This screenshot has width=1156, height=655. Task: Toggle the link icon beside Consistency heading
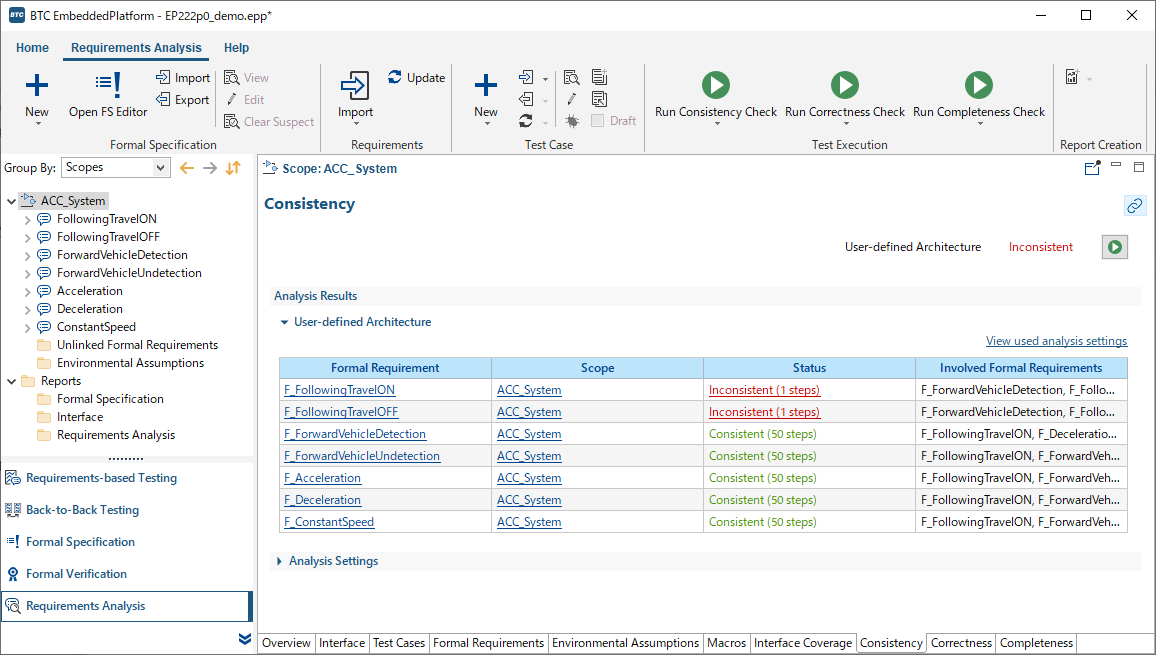(1135, 205)
